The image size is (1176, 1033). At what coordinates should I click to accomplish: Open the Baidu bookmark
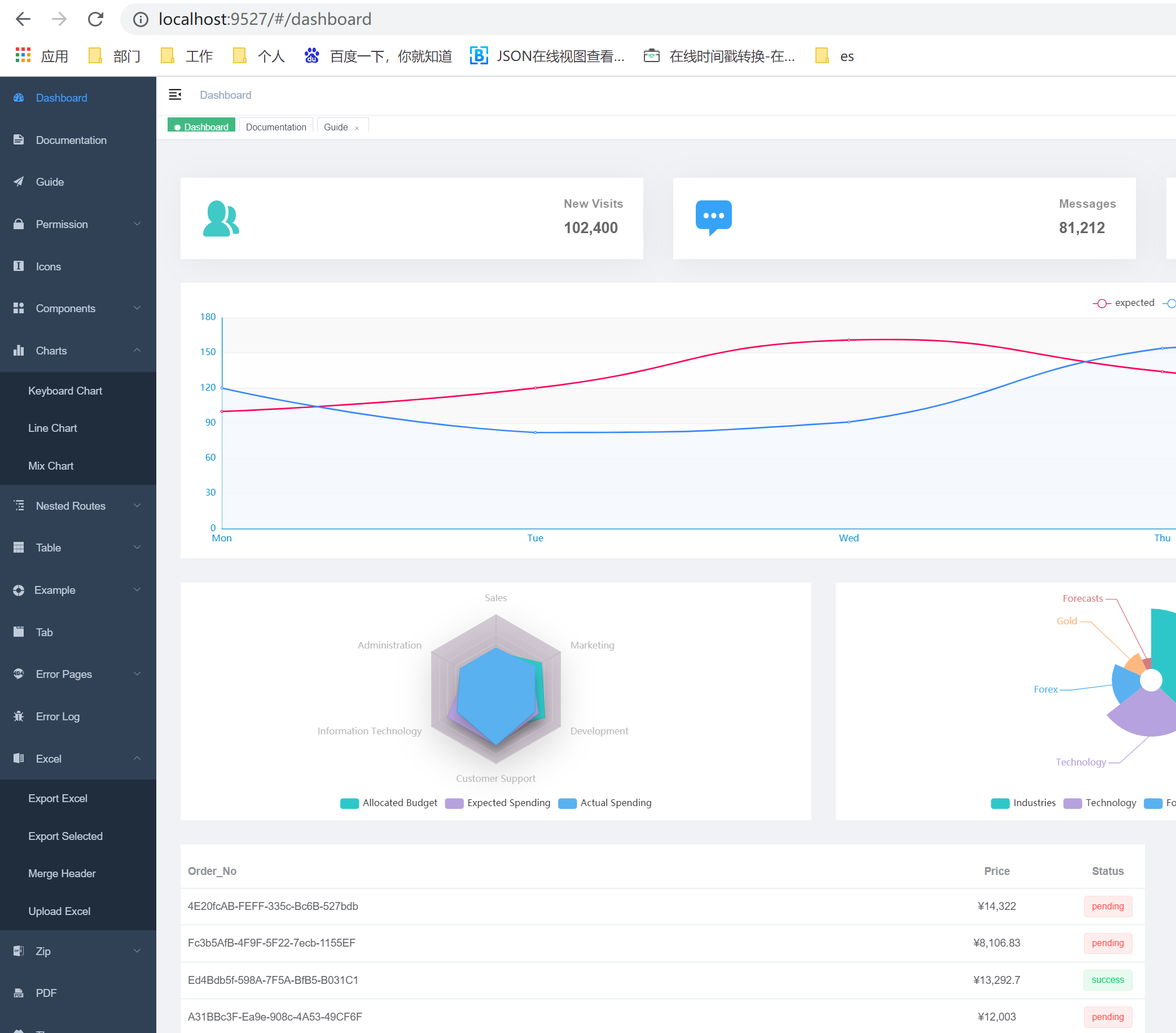coord(378,56)
